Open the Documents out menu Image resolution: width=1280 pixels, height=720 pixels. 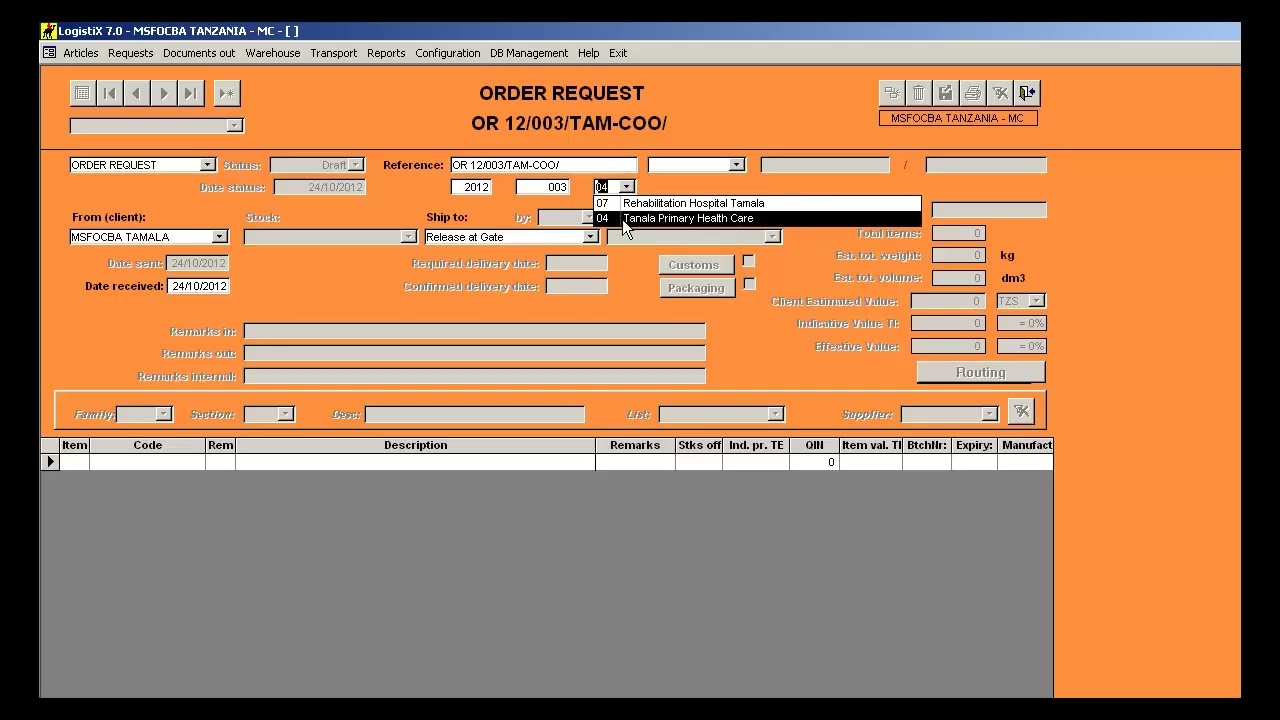click(199, 53)
